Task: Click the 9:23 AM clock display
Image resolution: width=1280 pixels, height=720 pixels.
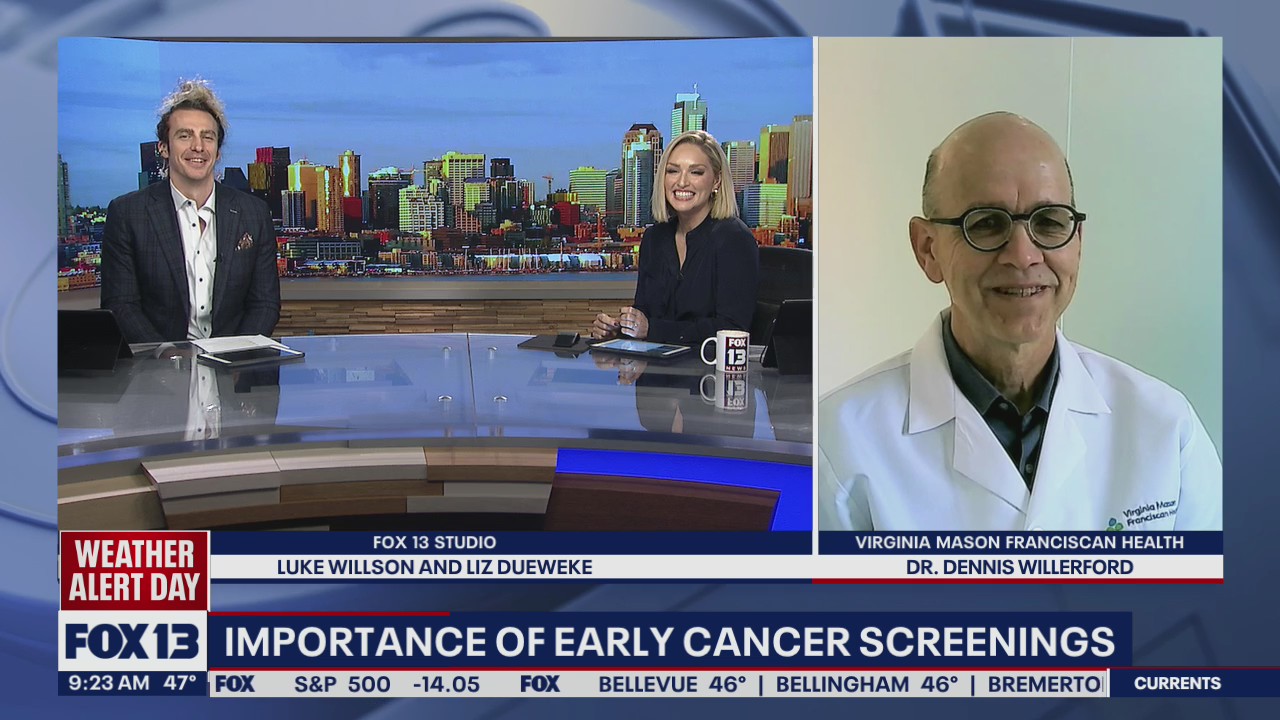Action: tap(104, 684)
